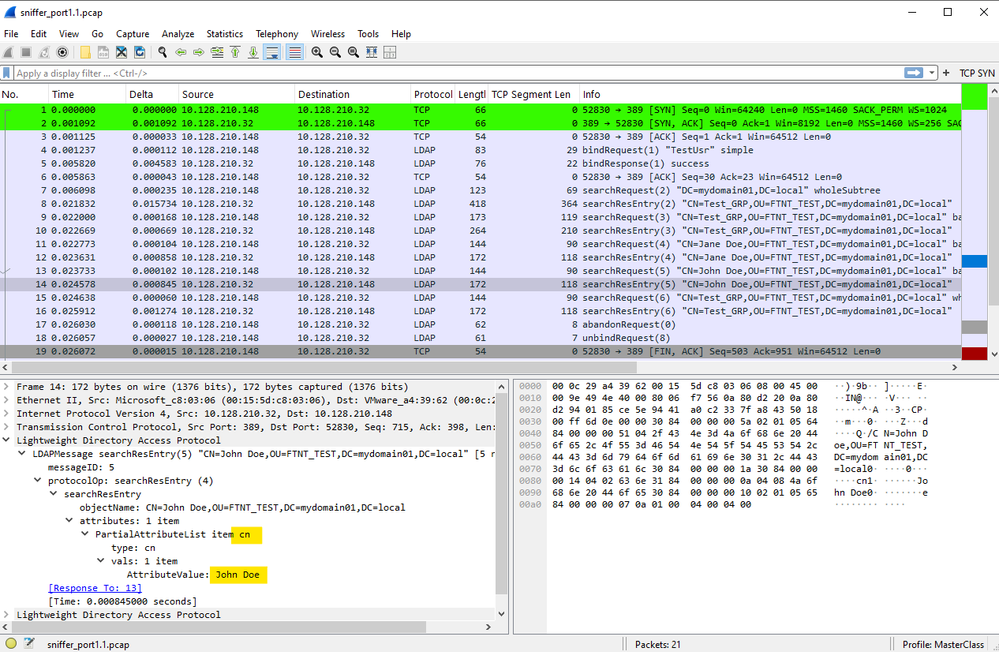Open the capture options dialog icon
Screen dimensions: 999x652
(x=62, y=52)
